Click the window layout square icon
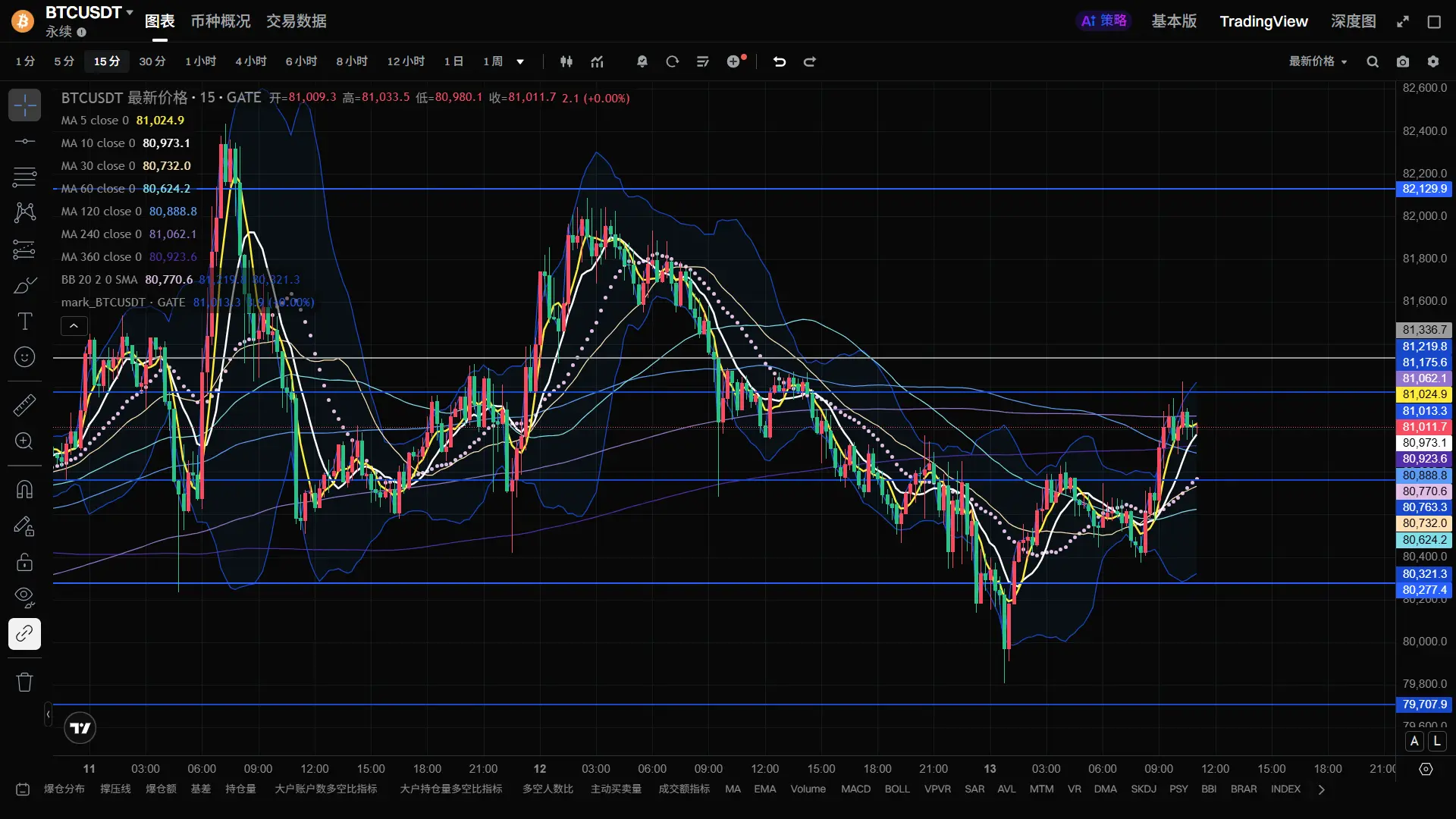1456x819 pixels. 1434,21
